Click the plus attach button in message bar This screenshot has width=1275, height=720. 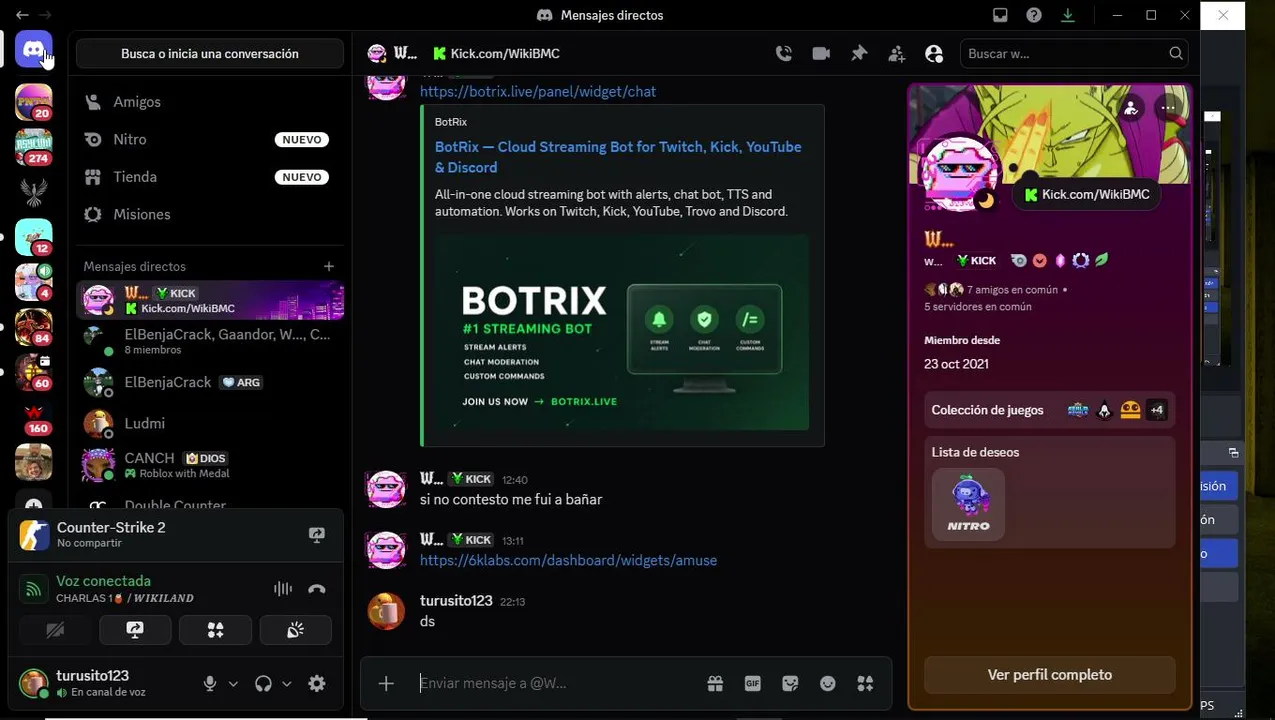[x=386, y=684]
